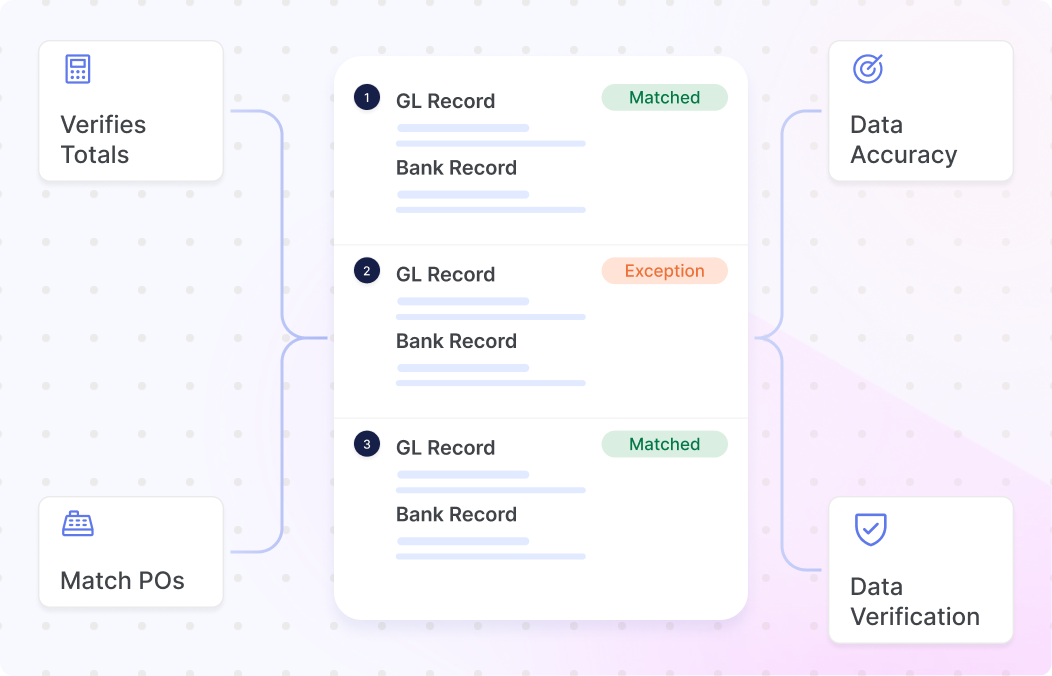
Task: Click the shield checkmark icon above Data Verification
Action: point(870,529)
